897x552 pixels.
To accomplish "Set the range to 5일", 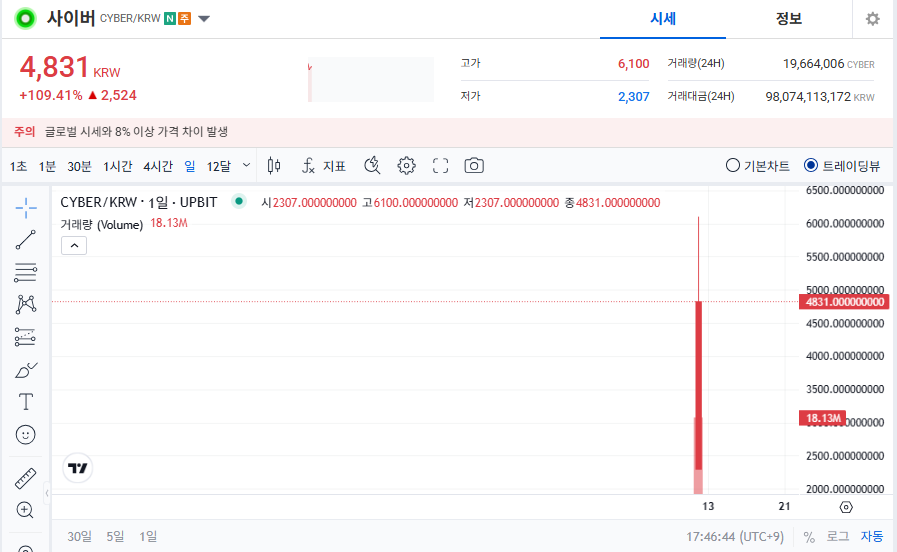I will click(115, 537).
